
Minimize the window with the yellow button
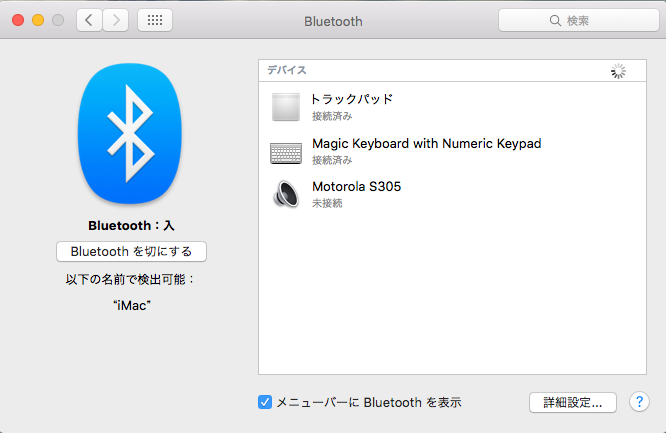point(38,20)
